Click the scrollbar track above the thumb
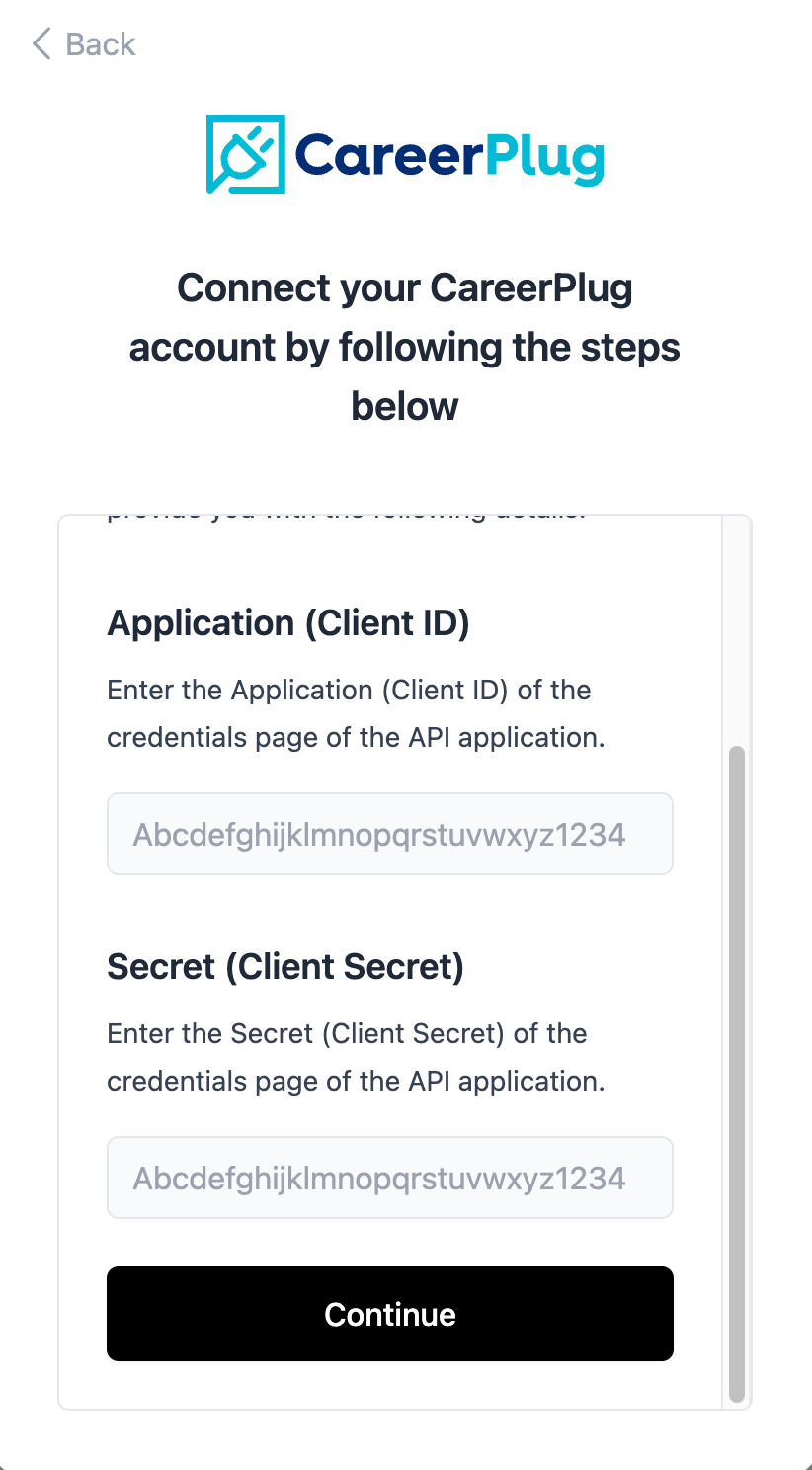 (x=736, y=632)
